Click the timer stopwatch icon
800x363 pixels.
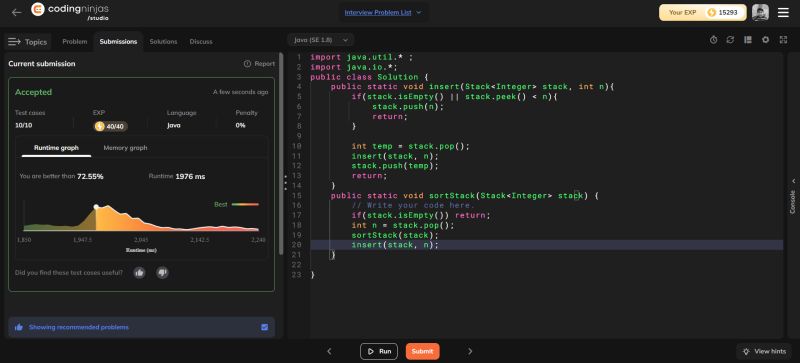point(713,40)
